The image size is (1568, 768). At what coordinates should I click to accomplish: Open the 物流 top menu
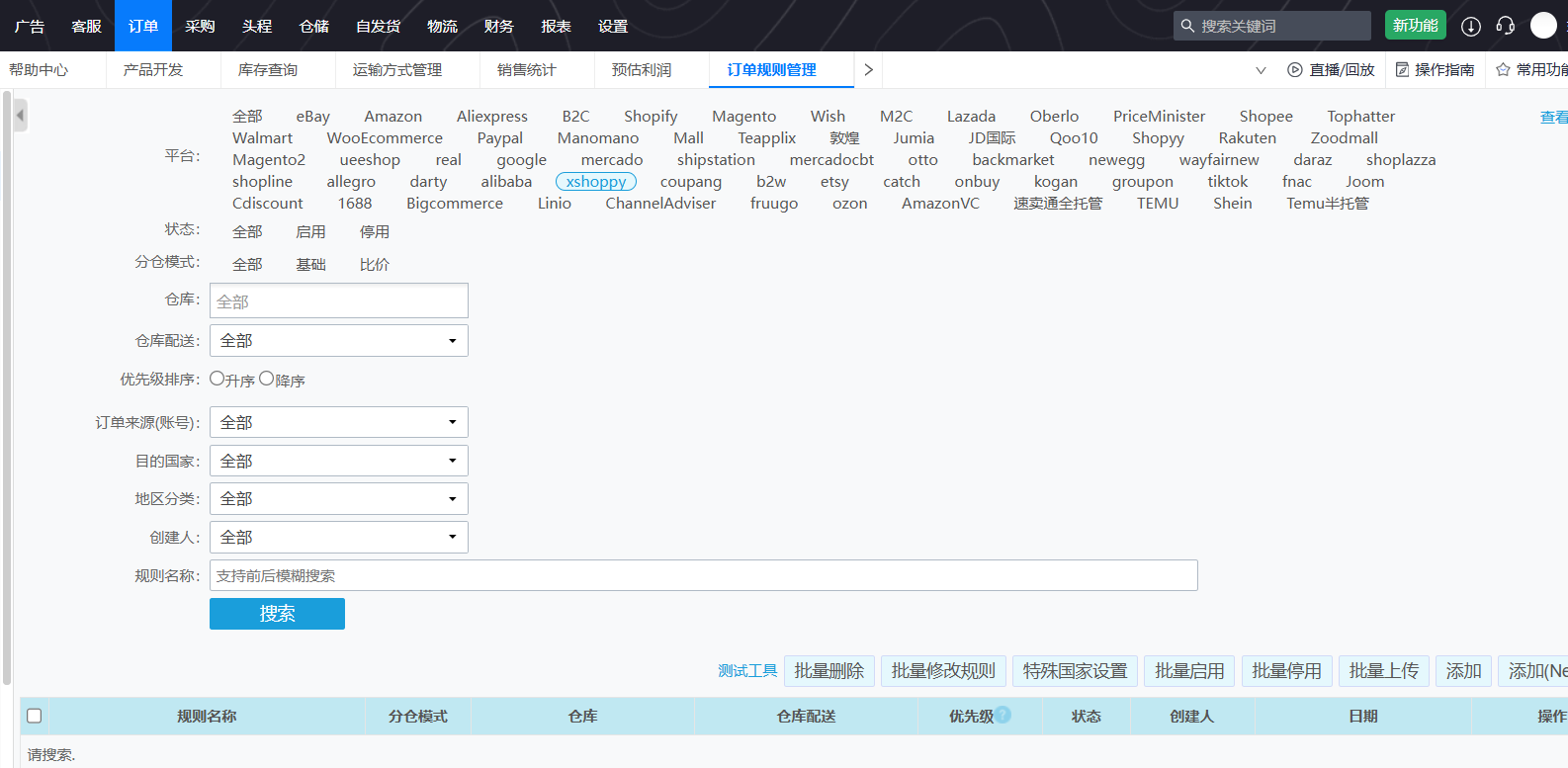[x=442, y=26]
